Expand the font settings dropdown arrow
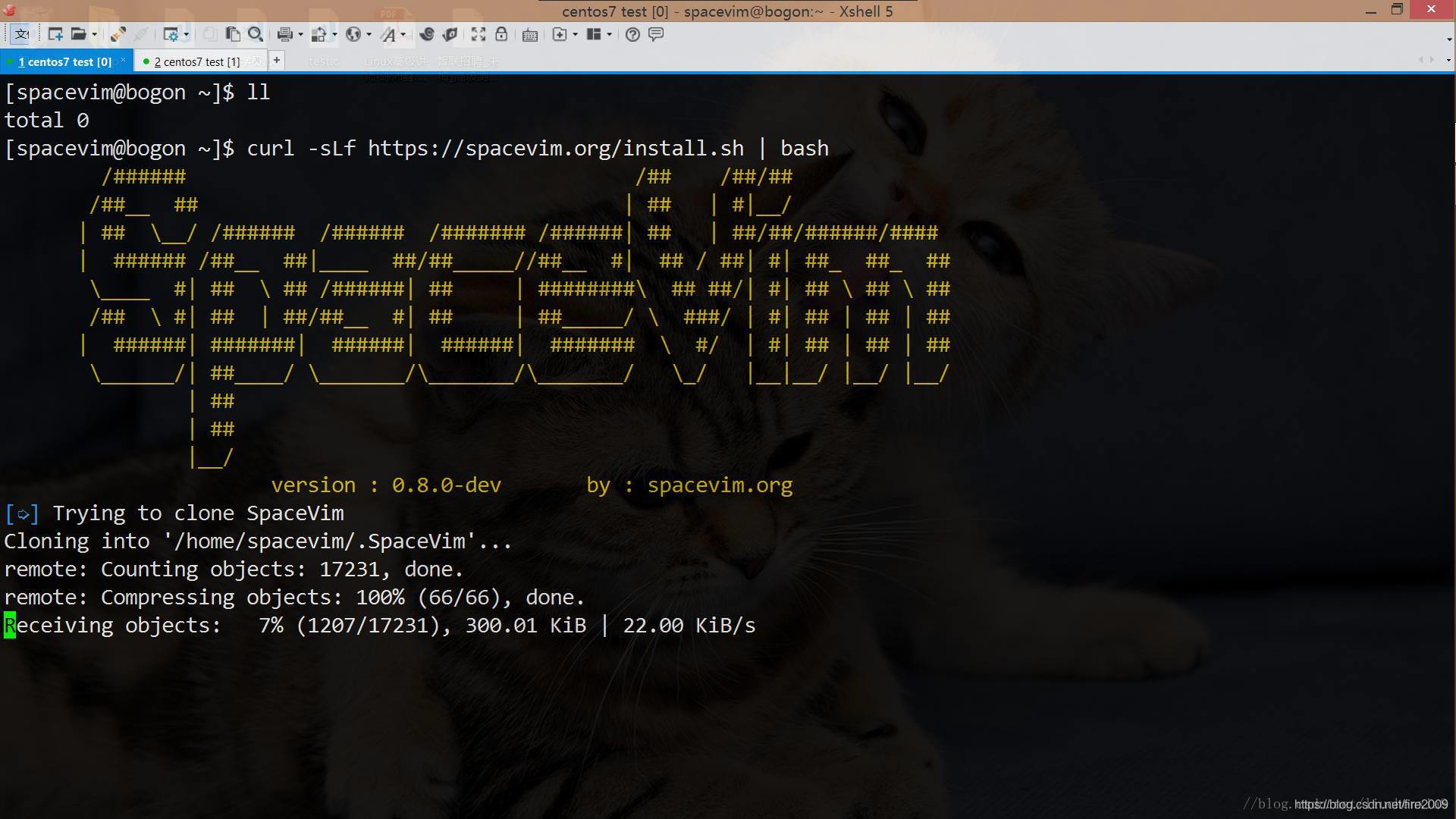The width and height of the screenshot is (1456, 819). (403, 34)
